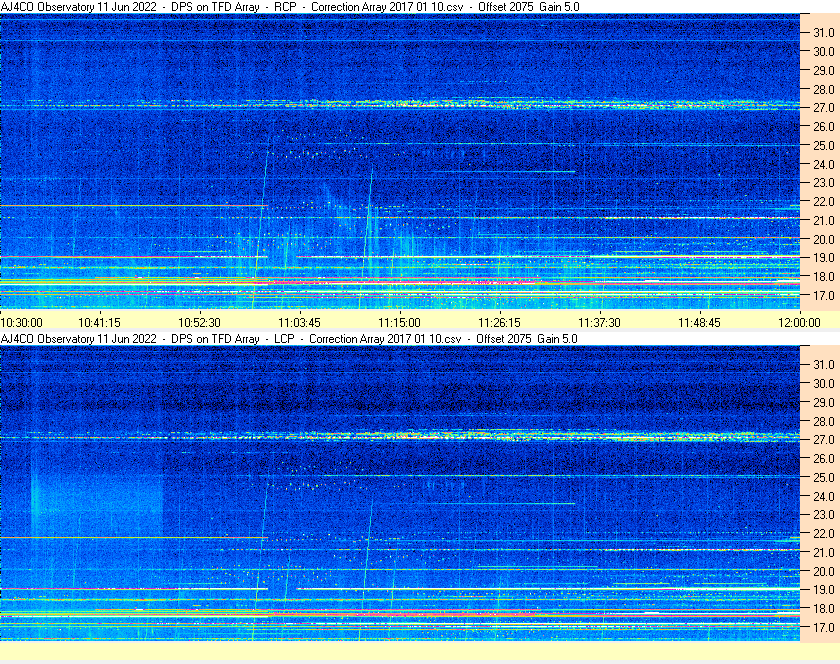Click the 10:52:30 time axis label
Image resolution: width=840 pixels, height=664 pixels.
(x=199, y=323)
